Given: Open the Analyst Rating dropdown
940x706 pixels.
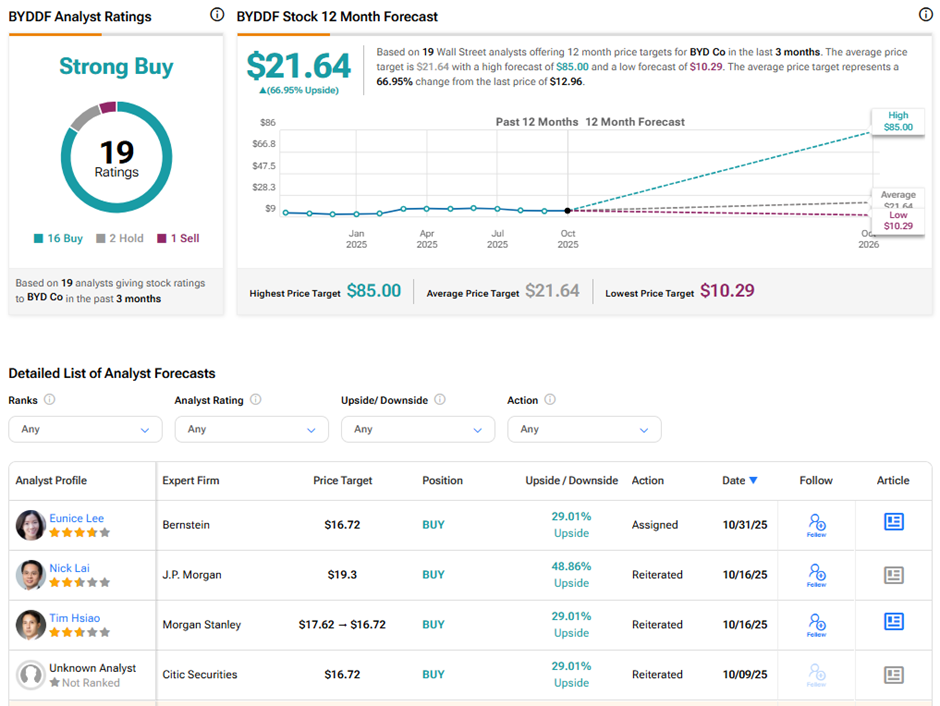Looking at the screenshot, I should (251, 429).
